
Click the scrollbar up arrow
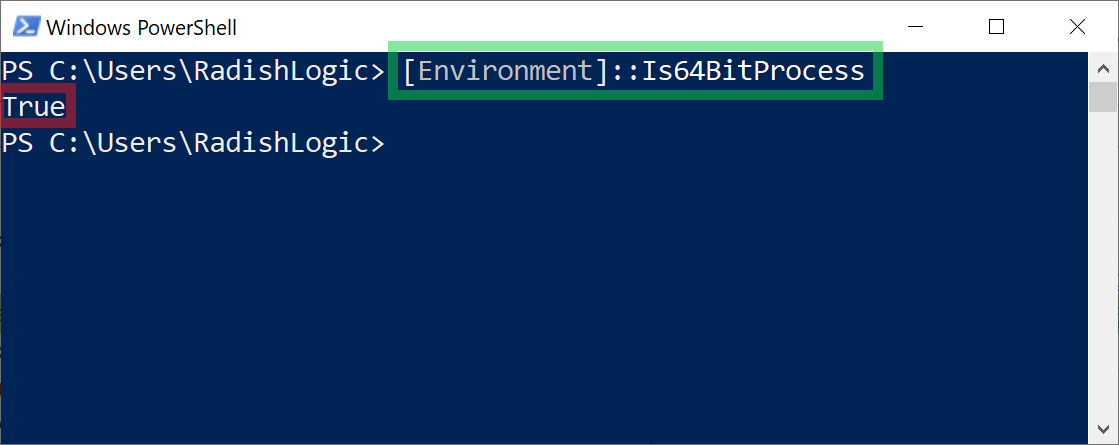point(1103,69)
